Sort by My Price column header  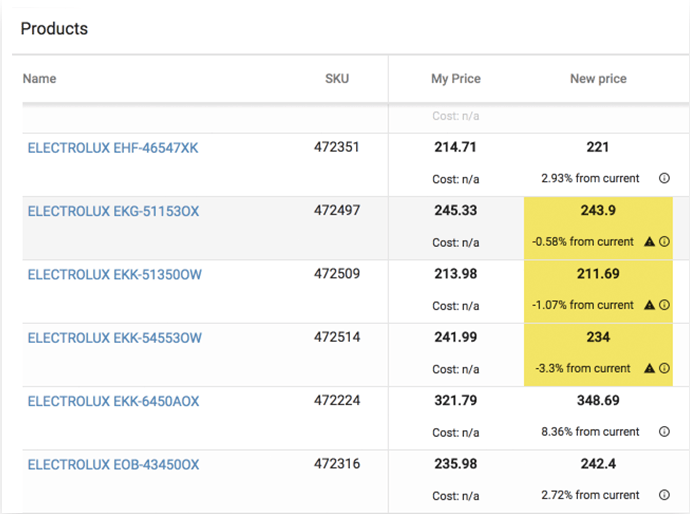[456, 79]
